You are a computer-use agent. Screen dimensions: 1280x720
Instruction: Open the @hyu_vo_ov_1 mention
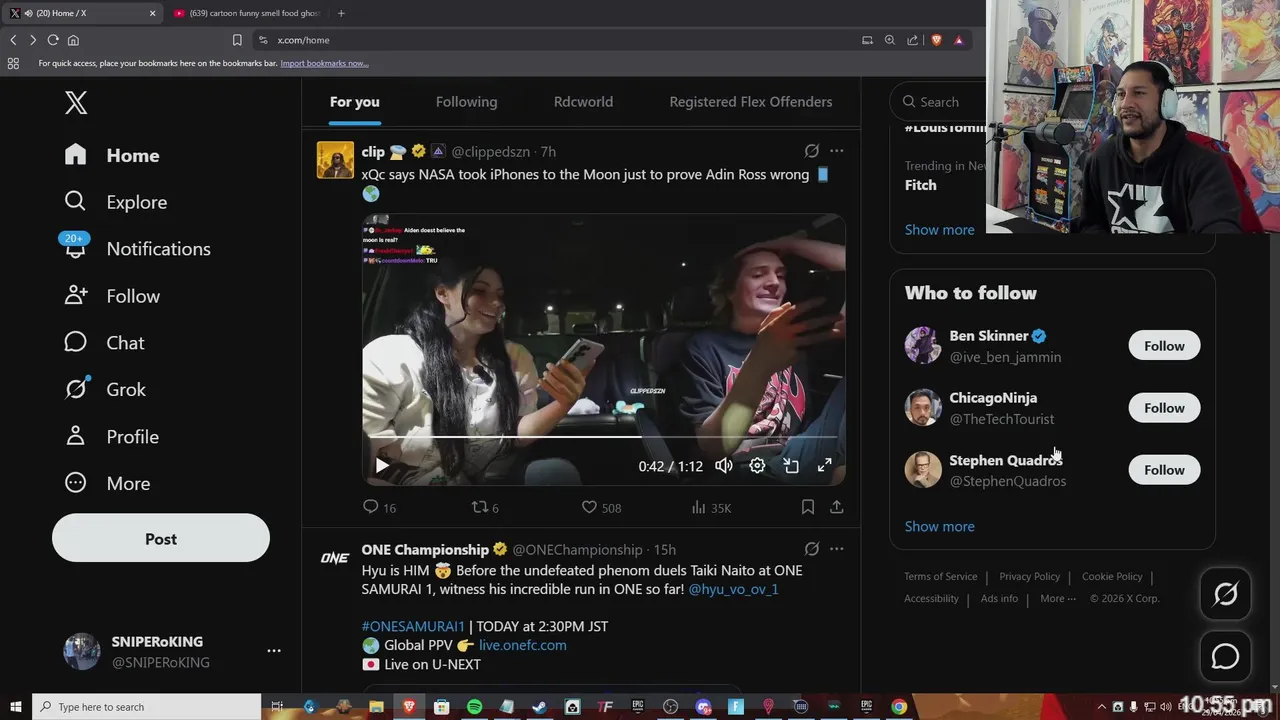point(733,589)
